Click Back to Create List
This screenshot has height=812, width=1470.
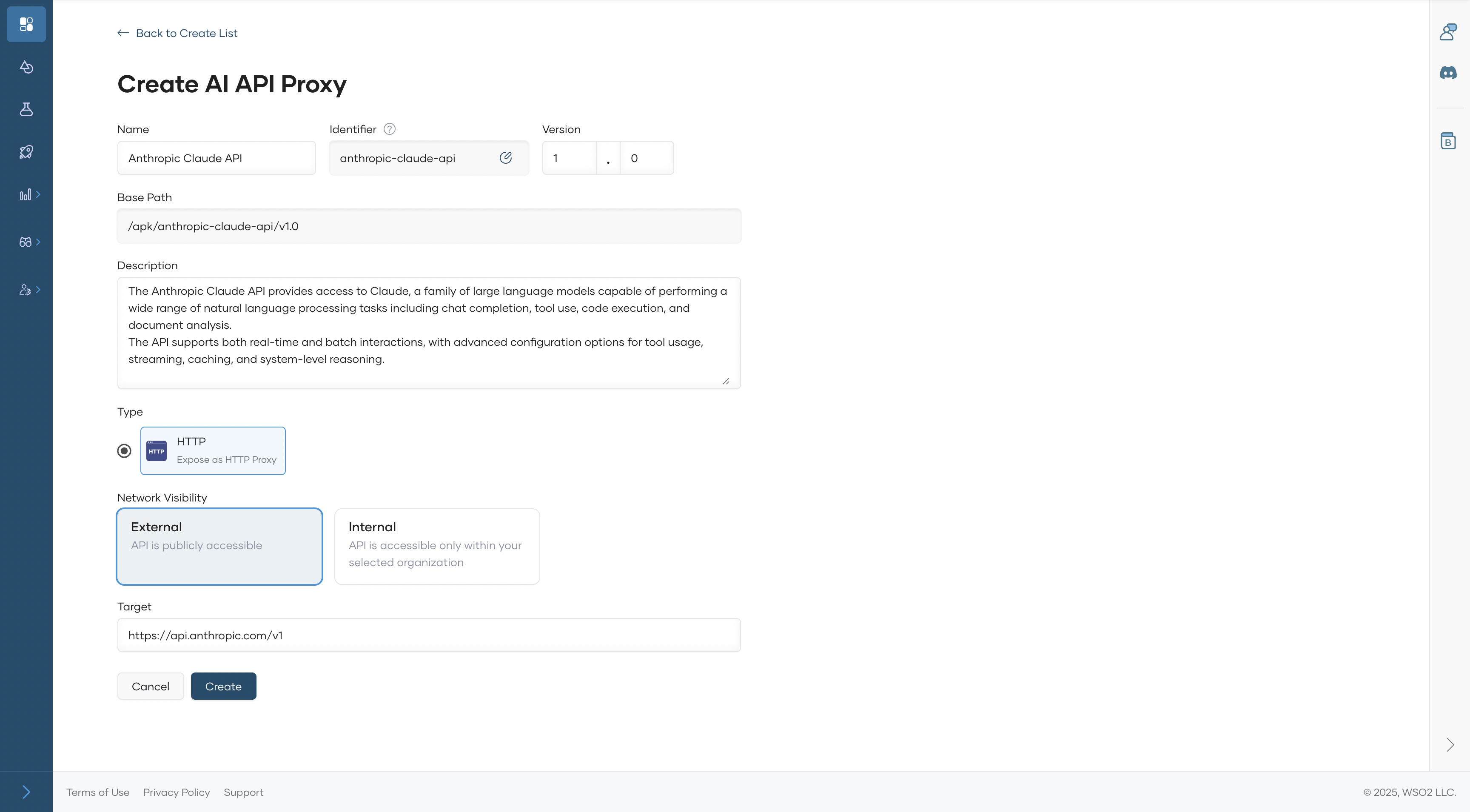(177, 33)
